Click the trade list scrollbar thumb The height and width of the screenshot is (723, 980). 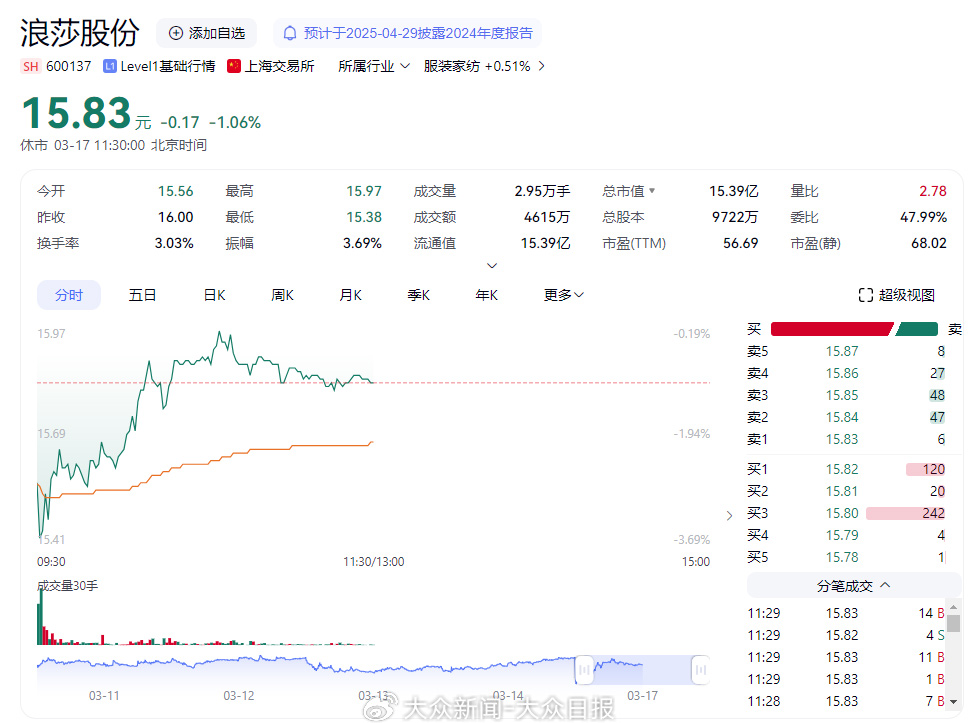[x=953, y=624]
